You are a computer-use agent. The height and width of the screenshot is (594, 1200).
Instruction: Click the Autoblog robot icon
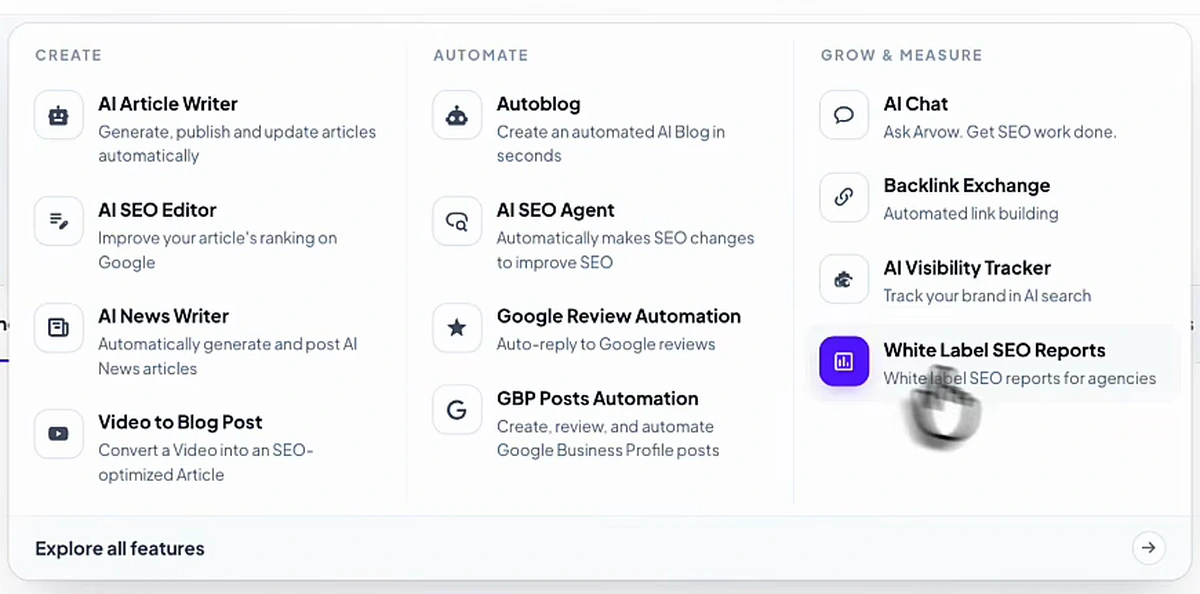pyautogui.click(x=457, y=115)
